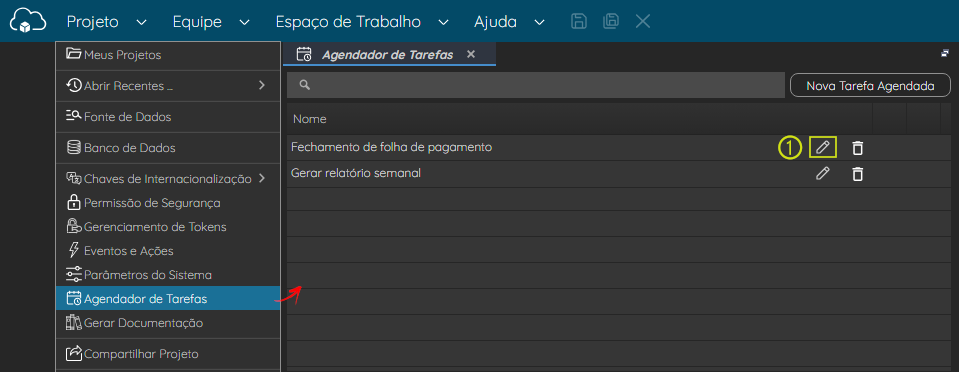Click the chevron next to Equipe

coord(244,23)
